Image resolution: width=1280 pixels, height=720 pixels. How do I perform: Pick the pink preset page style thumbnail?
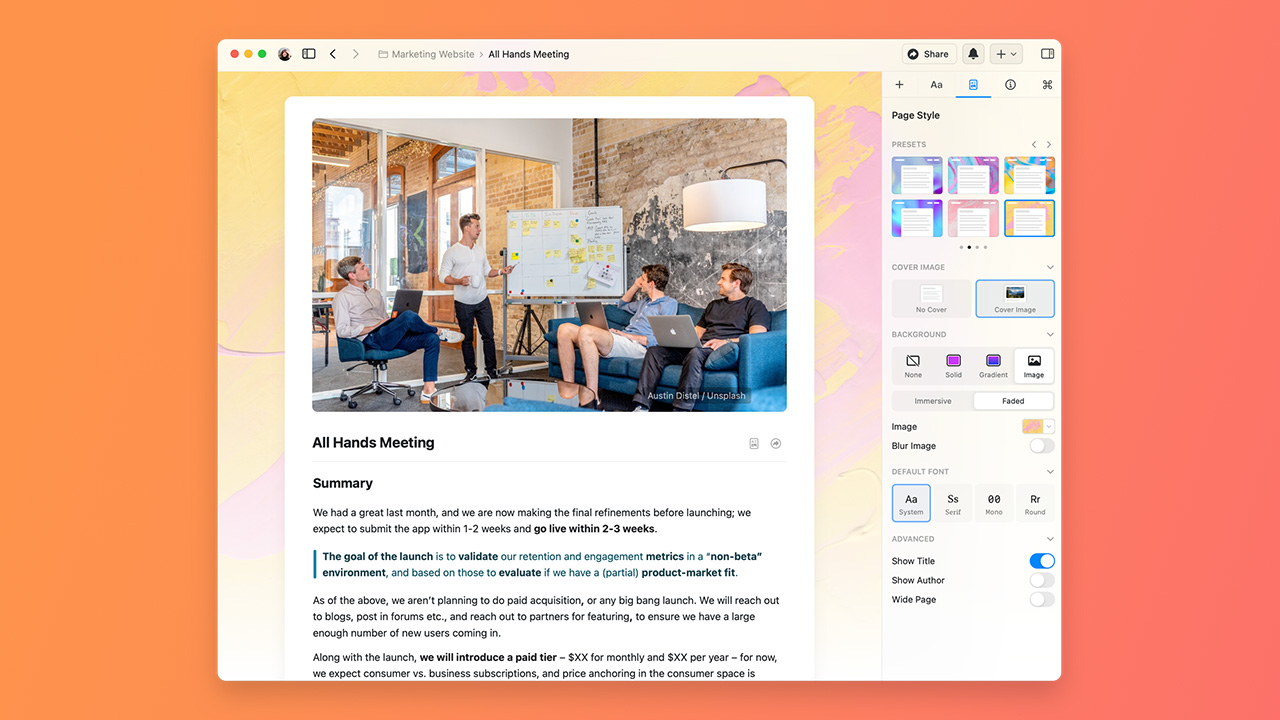973,218
